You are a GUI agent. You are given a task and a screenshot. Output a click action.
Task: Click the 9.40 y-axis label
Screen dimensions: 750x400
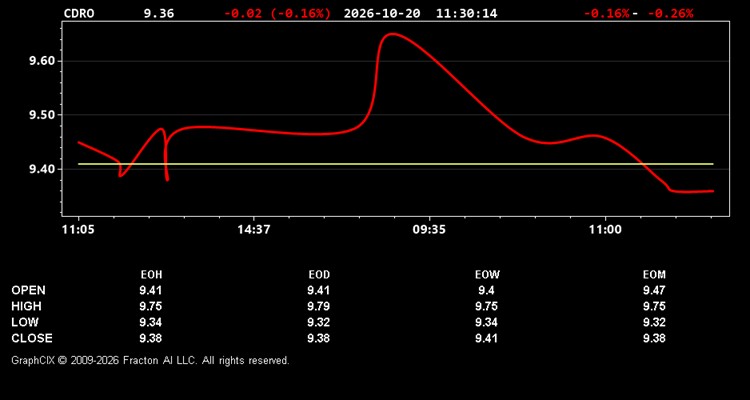click(x=43, y=169)
